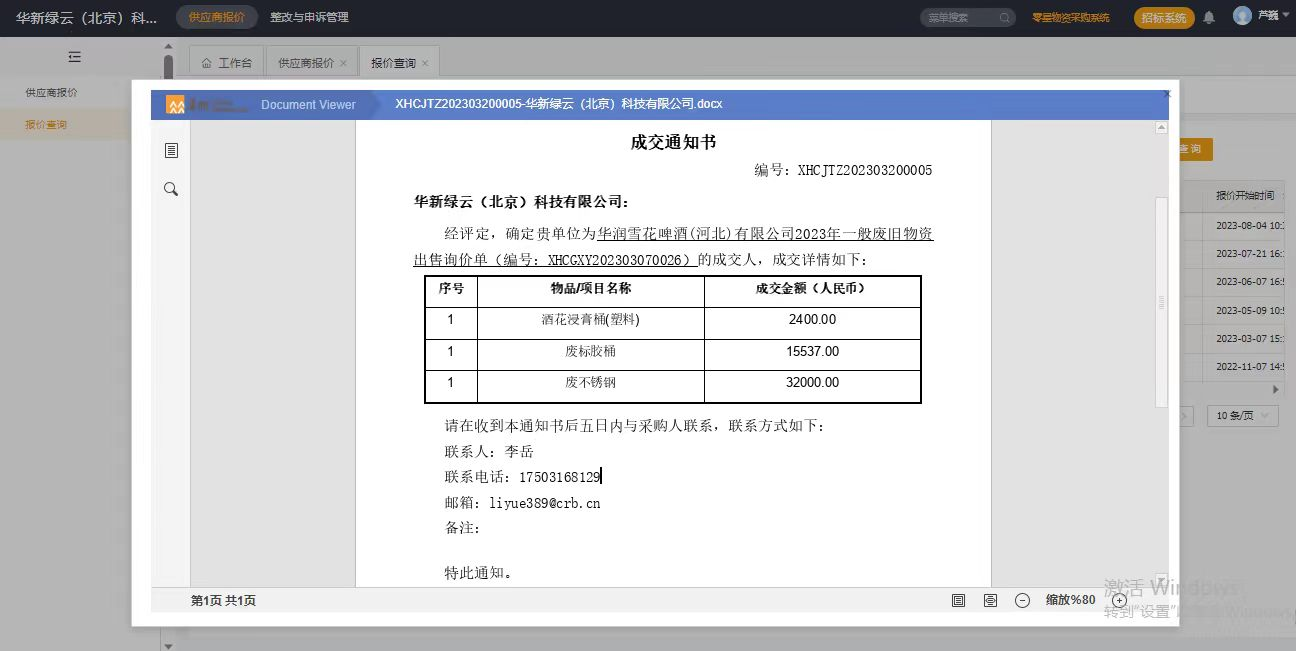Viewport: 1296px width, 651px height.
Task: Collapse the sidebar with the hamburger icon
Action: tap(75, 57)
